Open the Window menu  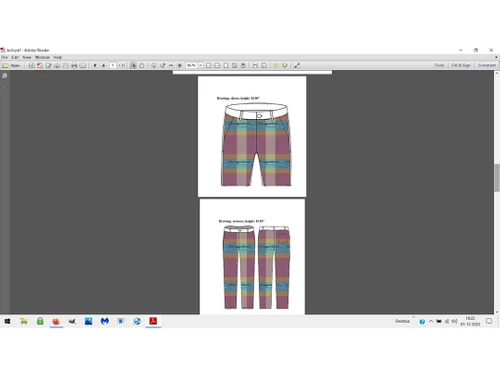click(x=42, y=57)
